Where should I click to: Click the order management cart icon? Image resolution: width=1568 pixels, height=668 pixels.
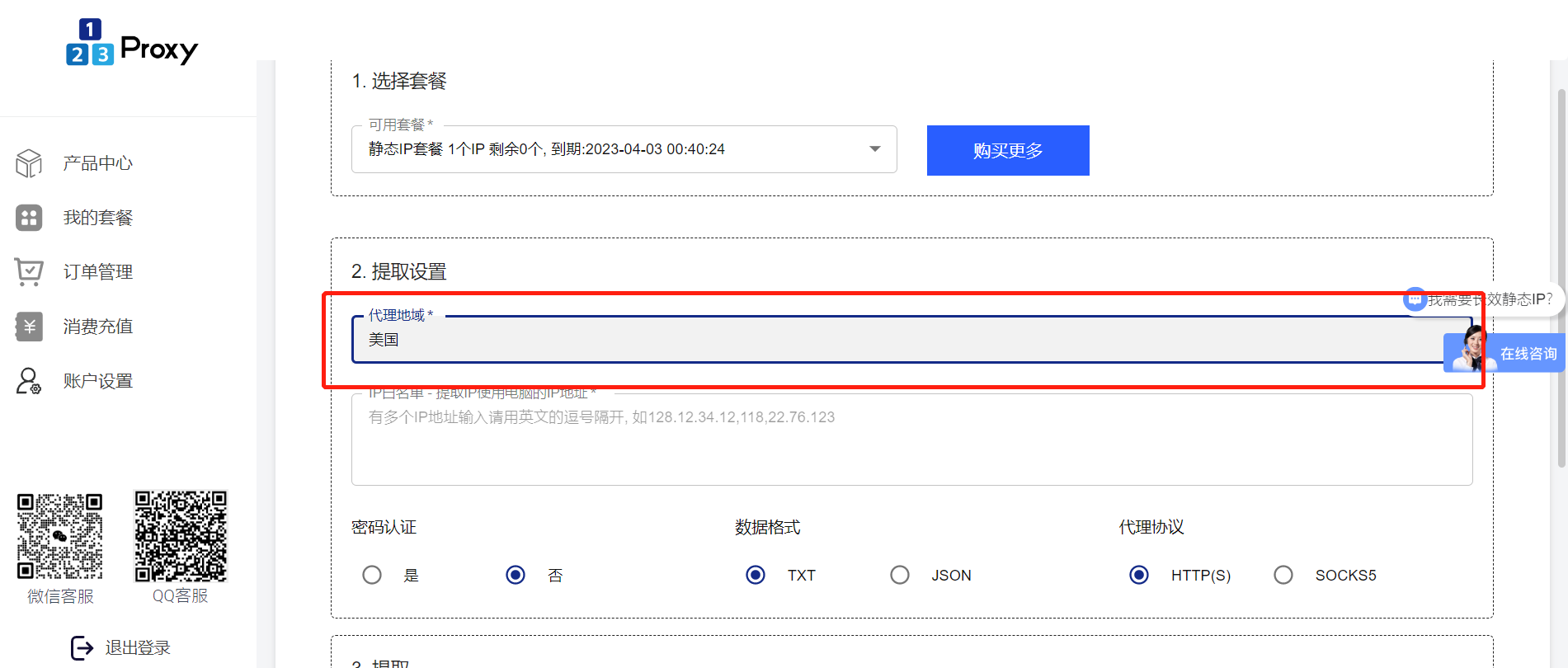coord(29,272)
